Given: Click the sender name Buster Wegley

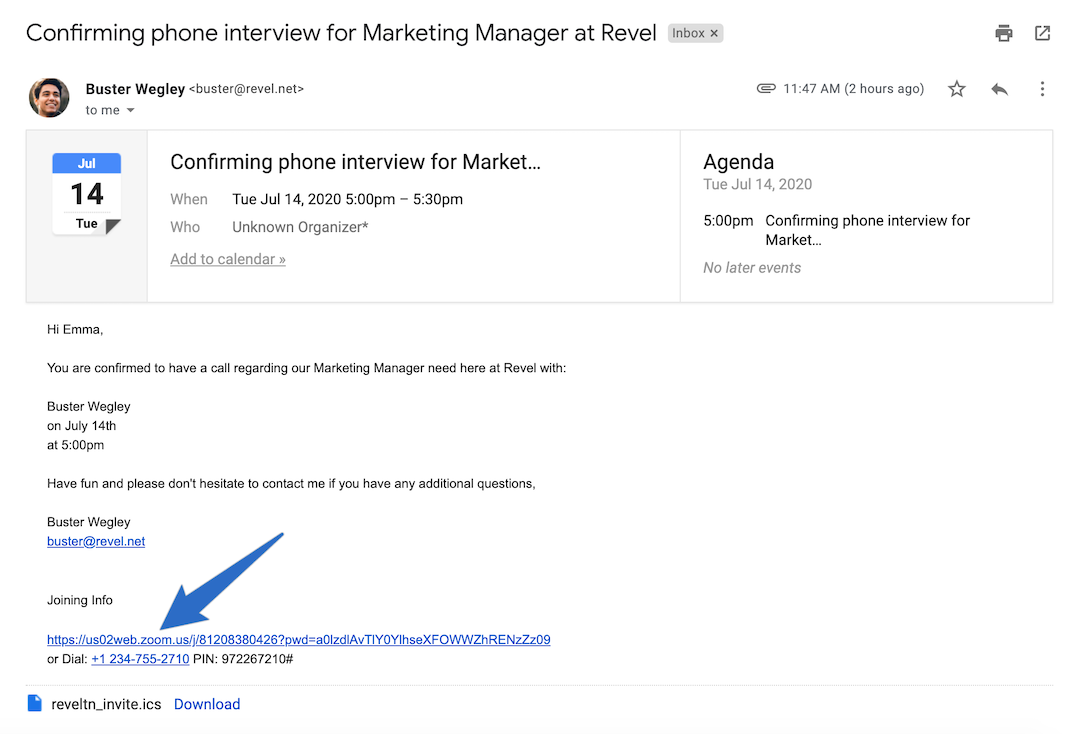Looking at the screenshot, I should [135, 89].
